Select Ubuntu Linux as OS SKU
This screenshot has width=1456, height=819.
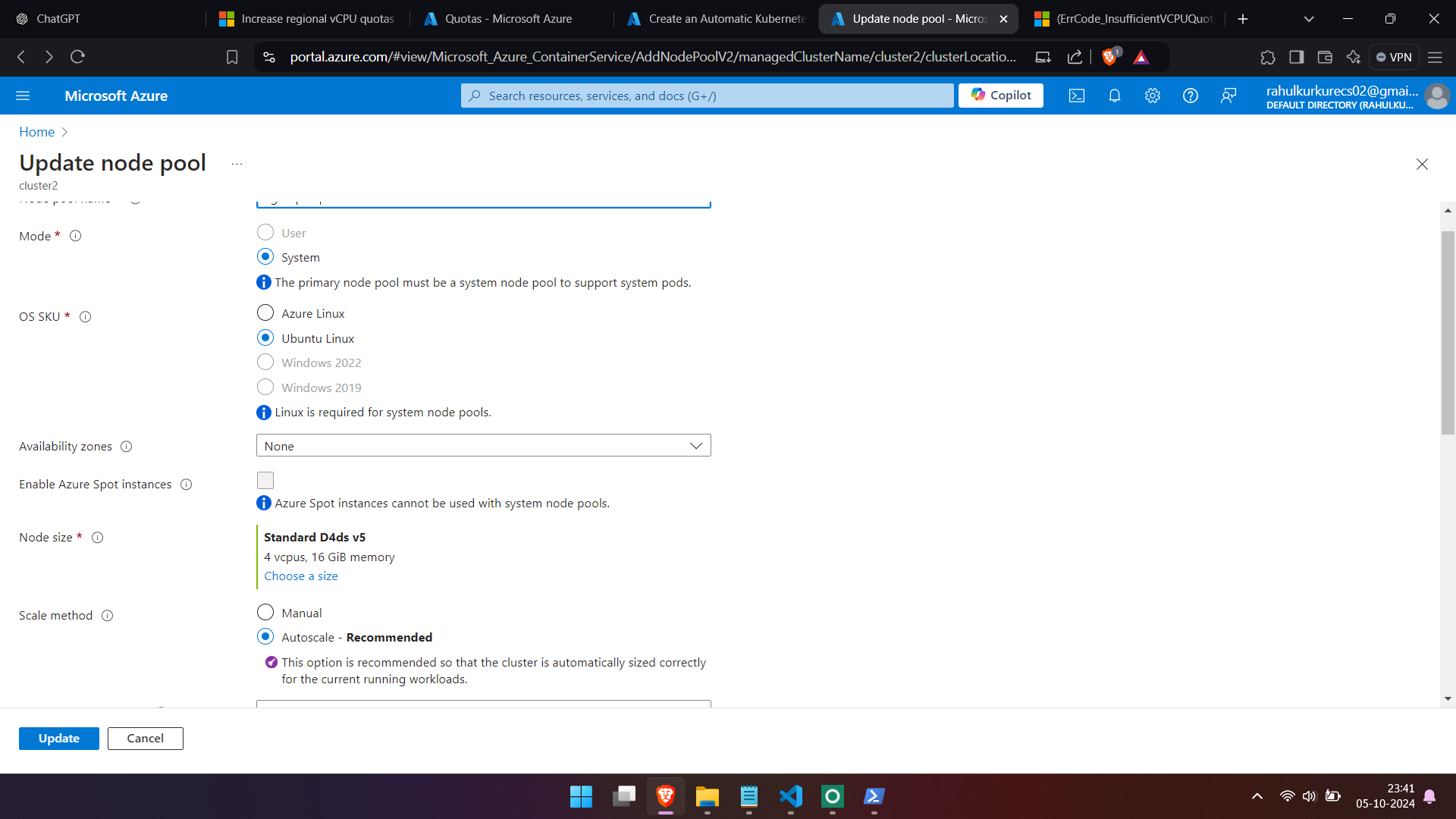(265, 337)
